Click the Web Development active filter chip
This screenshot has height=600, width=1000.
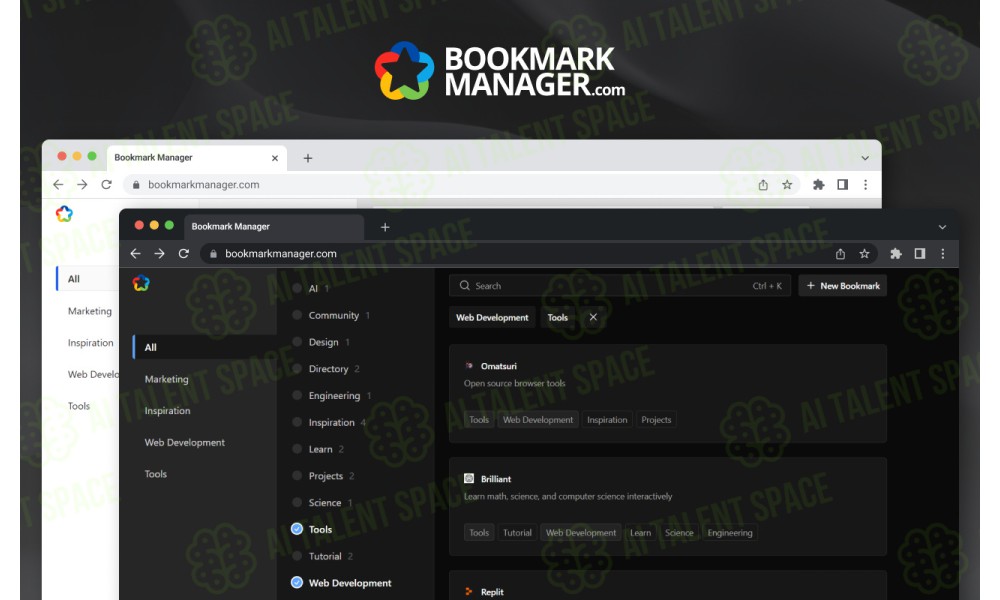point(492,317)
